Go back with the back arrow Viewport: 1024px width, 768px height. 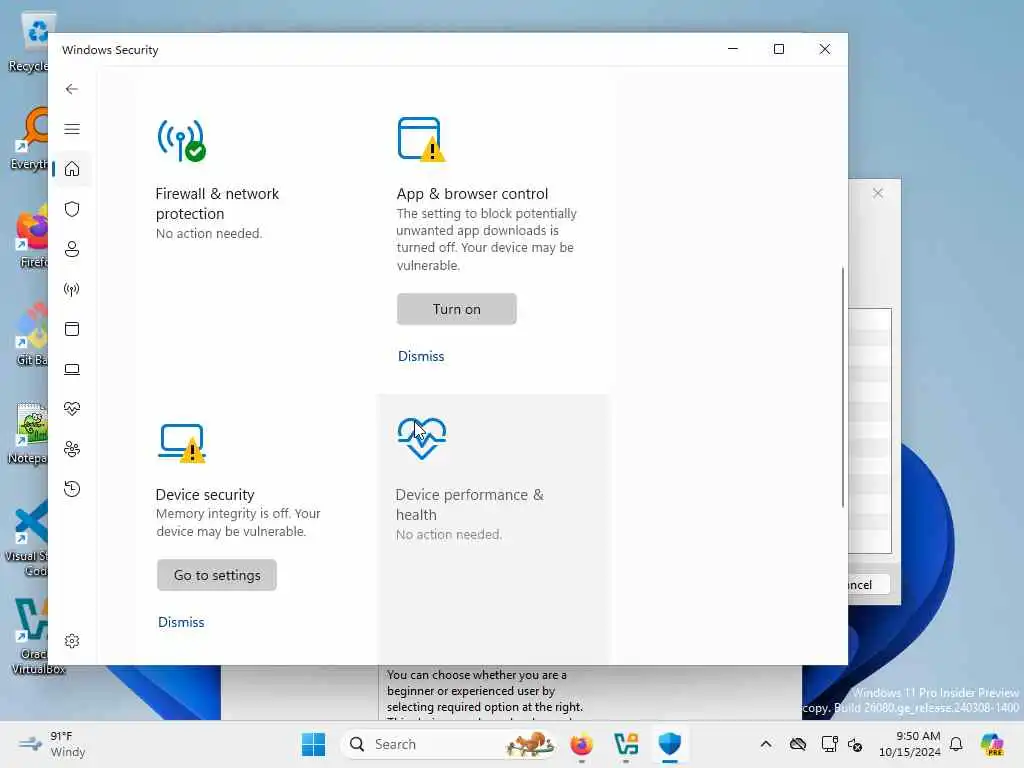72,89
